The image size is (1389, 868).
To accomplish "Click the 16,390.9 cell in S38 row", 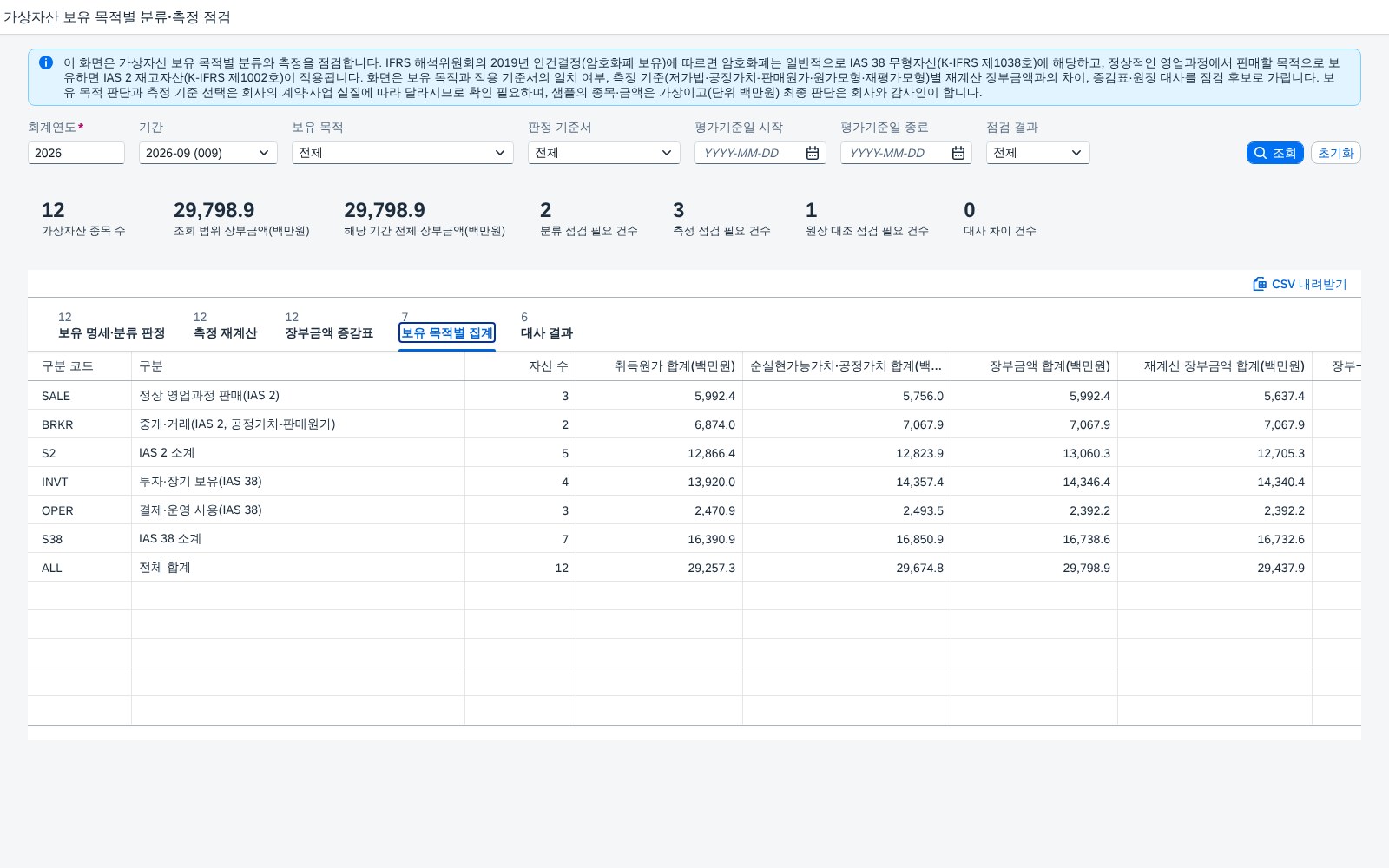I will click(x=660, y=539).
